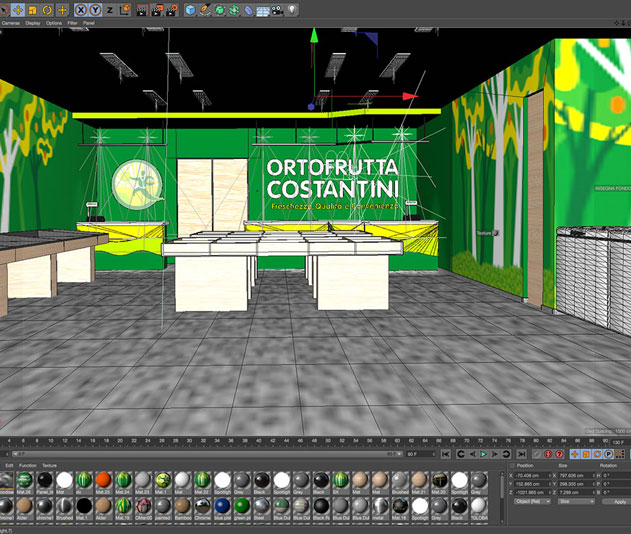Open the material manager Texture menu
This screenshot has height=534, width=631.
pos(49,466)
